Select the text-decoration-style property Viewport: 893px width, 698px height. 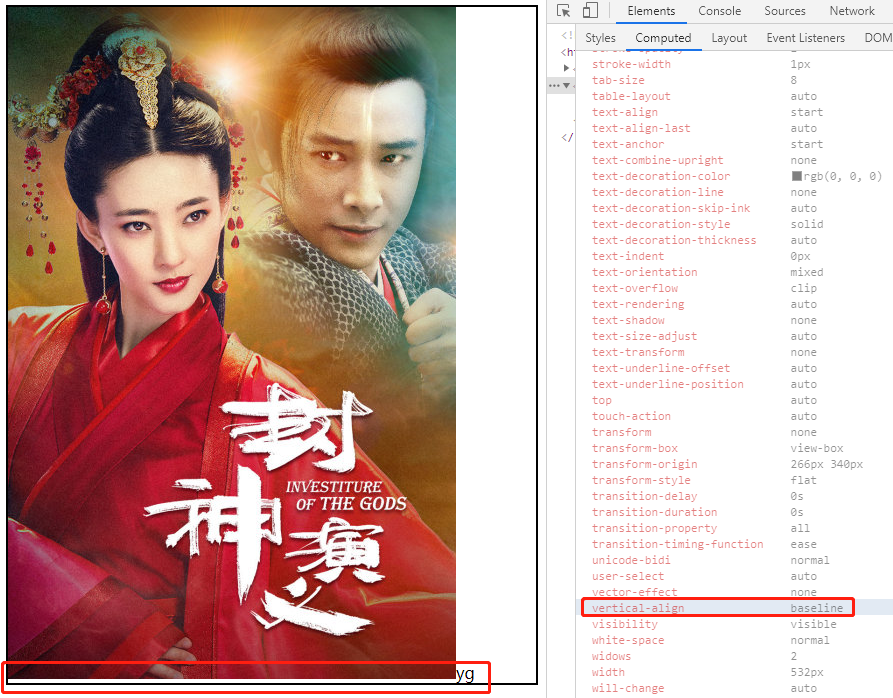click(661, 224)
